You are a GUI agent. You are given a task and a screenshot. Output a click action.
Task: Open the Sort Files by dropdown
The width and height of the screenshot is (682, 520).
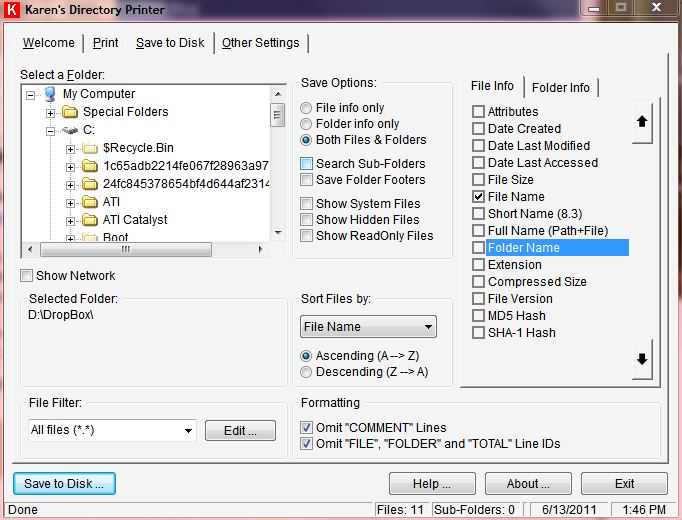tap(368, 327)
